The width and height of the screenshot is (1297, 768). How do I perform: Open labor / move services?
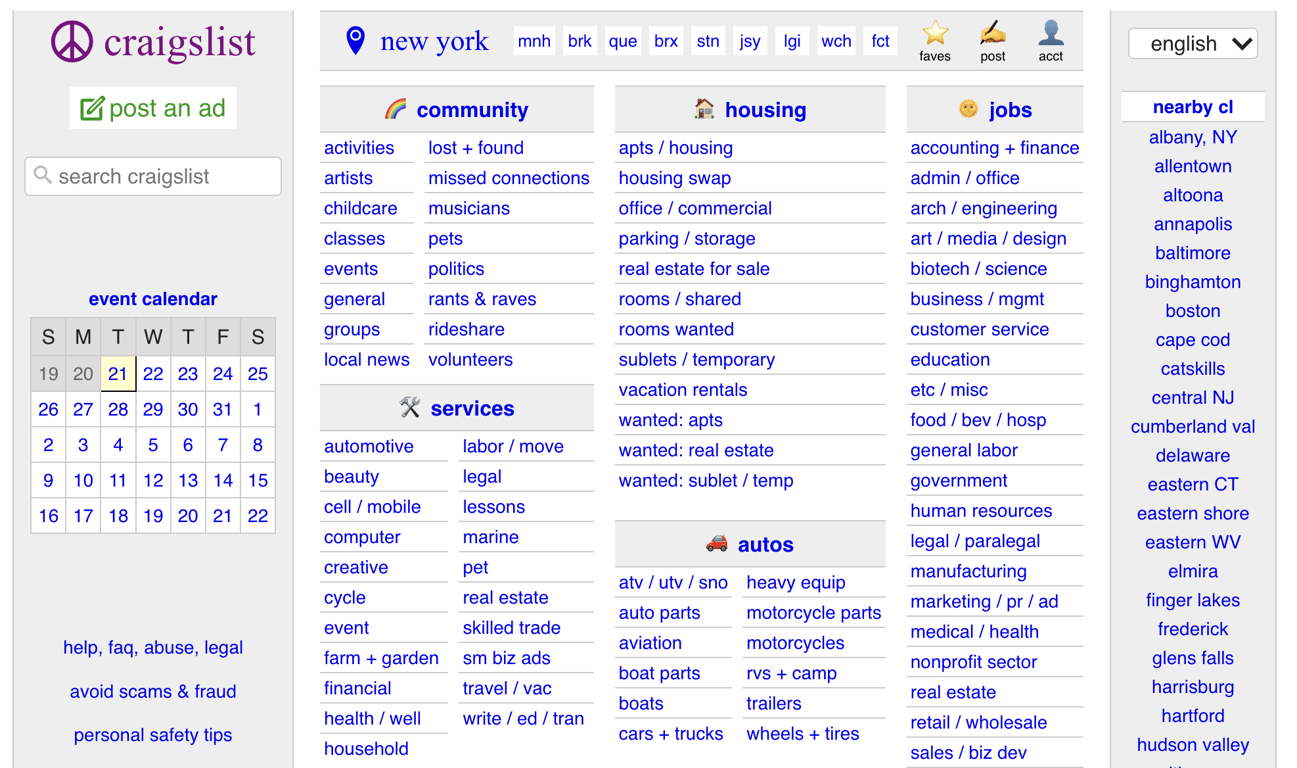point(513,446)
